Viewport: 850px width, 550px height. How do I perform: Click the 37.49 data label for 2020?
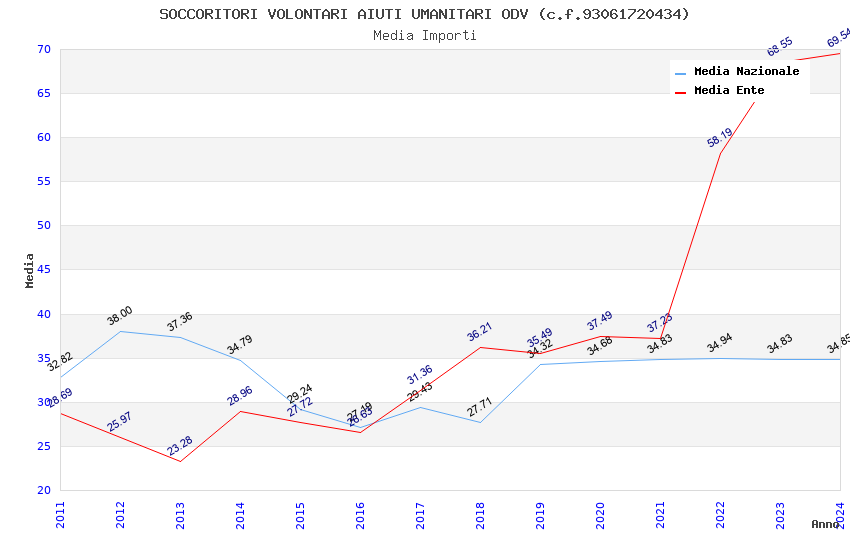(x=600, y=320)
